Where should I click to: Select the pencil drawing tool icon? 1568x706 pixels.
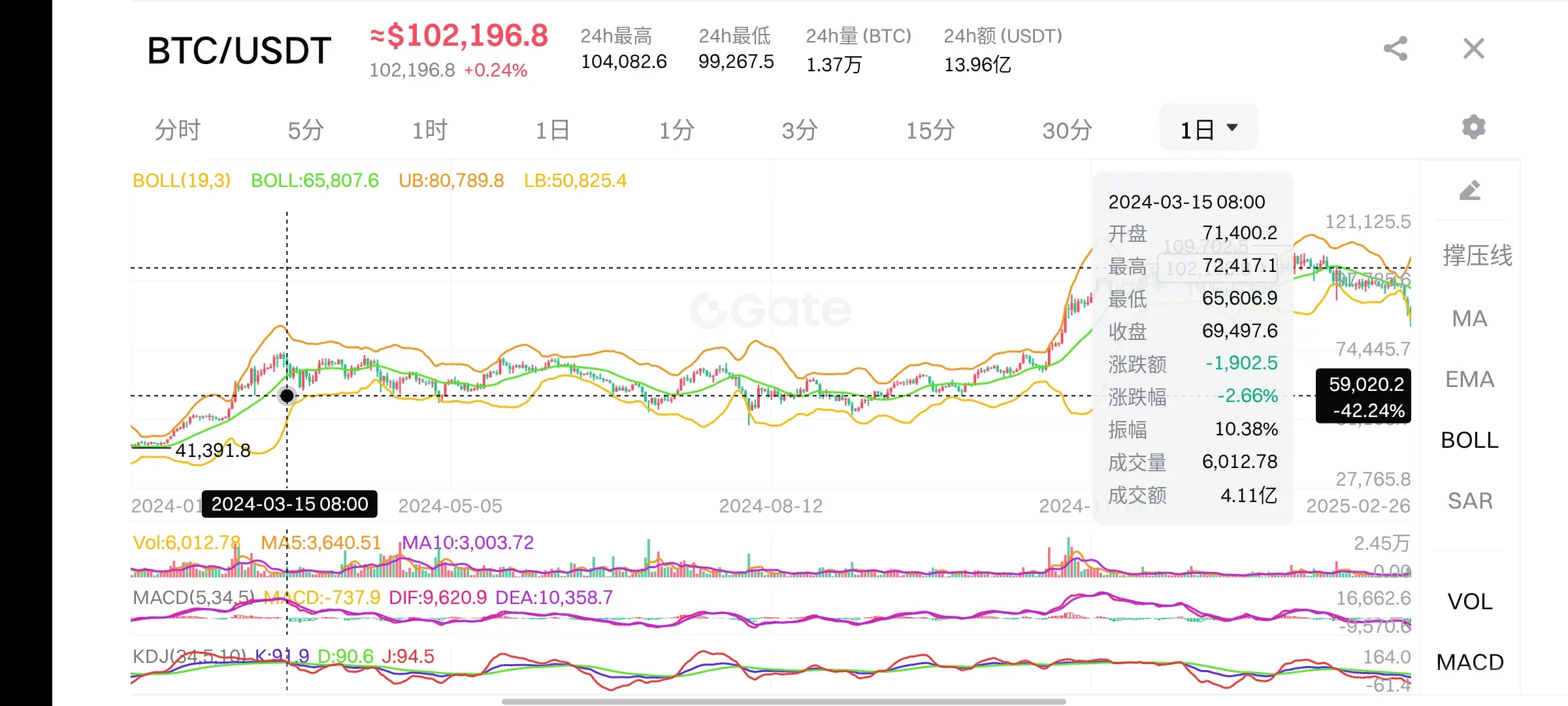1470,191
